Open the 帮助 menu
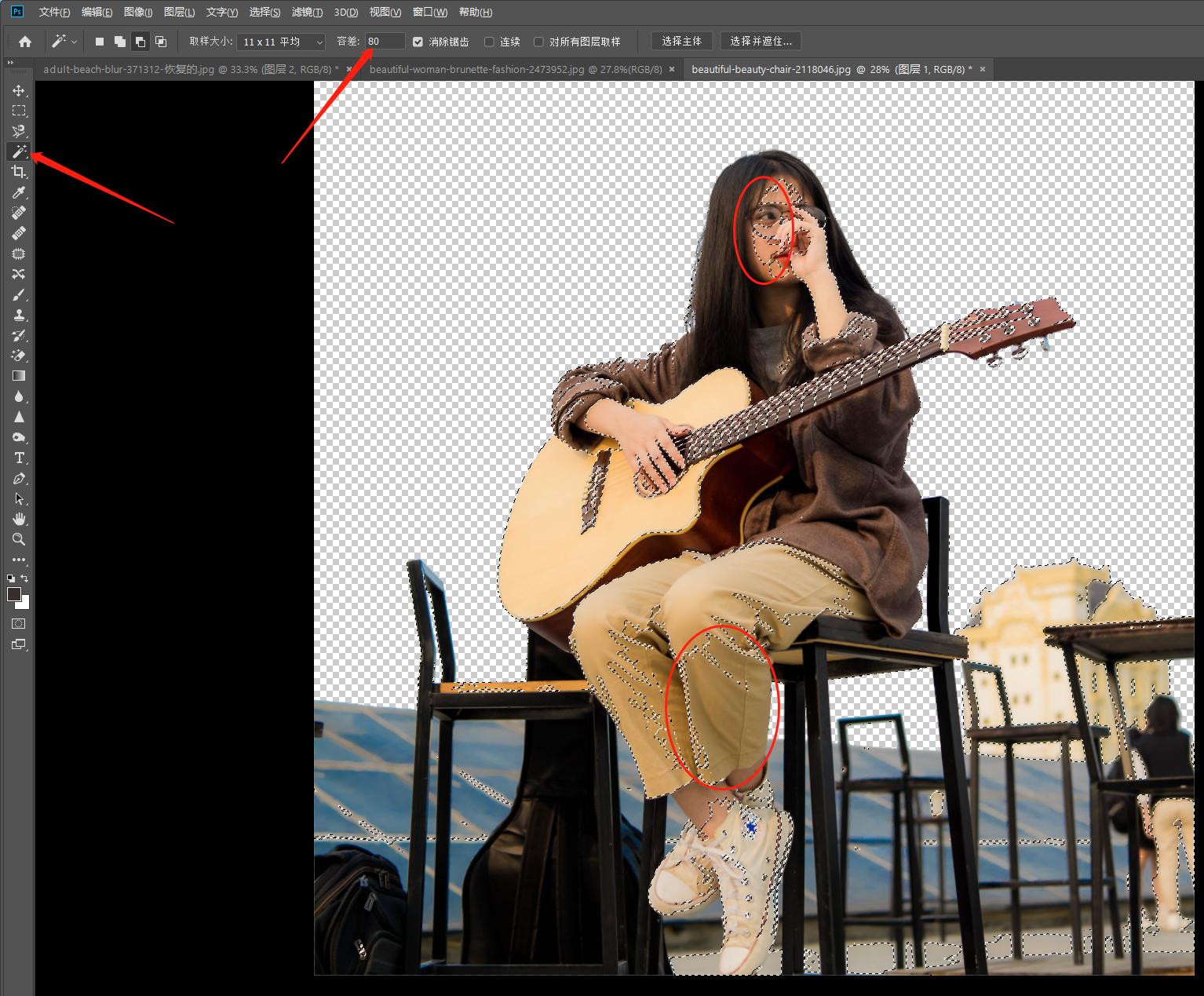 [x=476, y=12]
